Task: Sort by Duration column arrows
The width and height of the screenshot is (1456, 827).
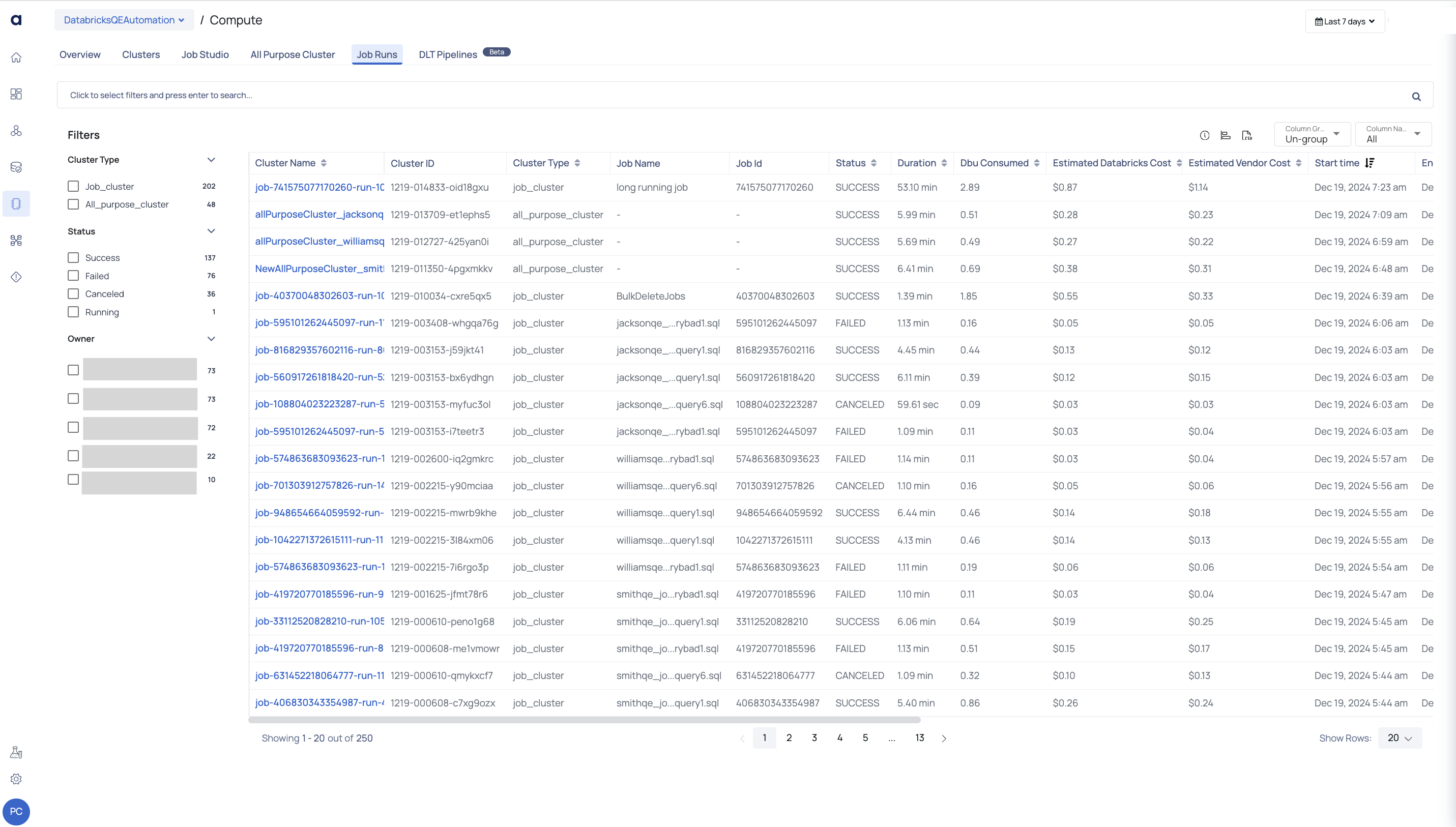Action: [x=944, y=163]
